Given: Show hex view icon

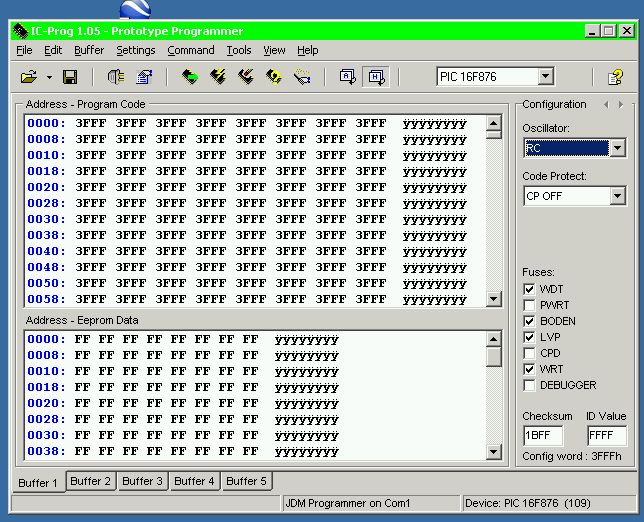Looking at the screenshot, I should [x=376, y=77].
